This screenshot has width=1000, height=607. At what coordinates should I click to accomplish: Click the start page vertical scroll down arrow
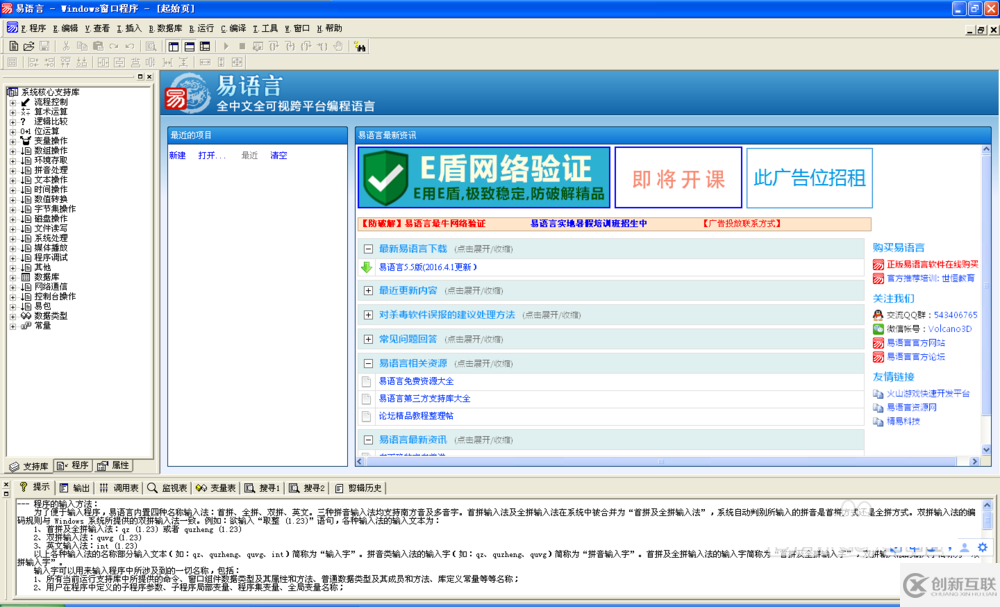(x=986, y=450)
